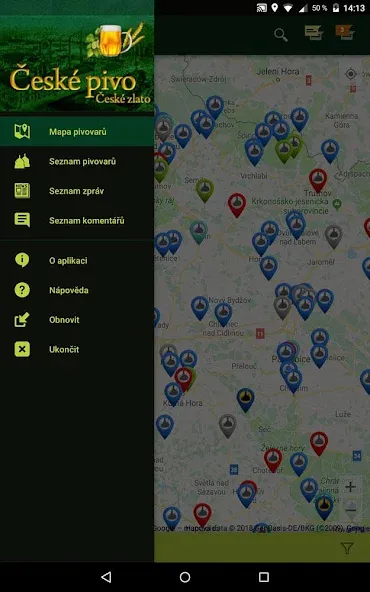The image size is (370, 592).
Task: Zoom in with the map plus button
Action: (x=350, y=487)
